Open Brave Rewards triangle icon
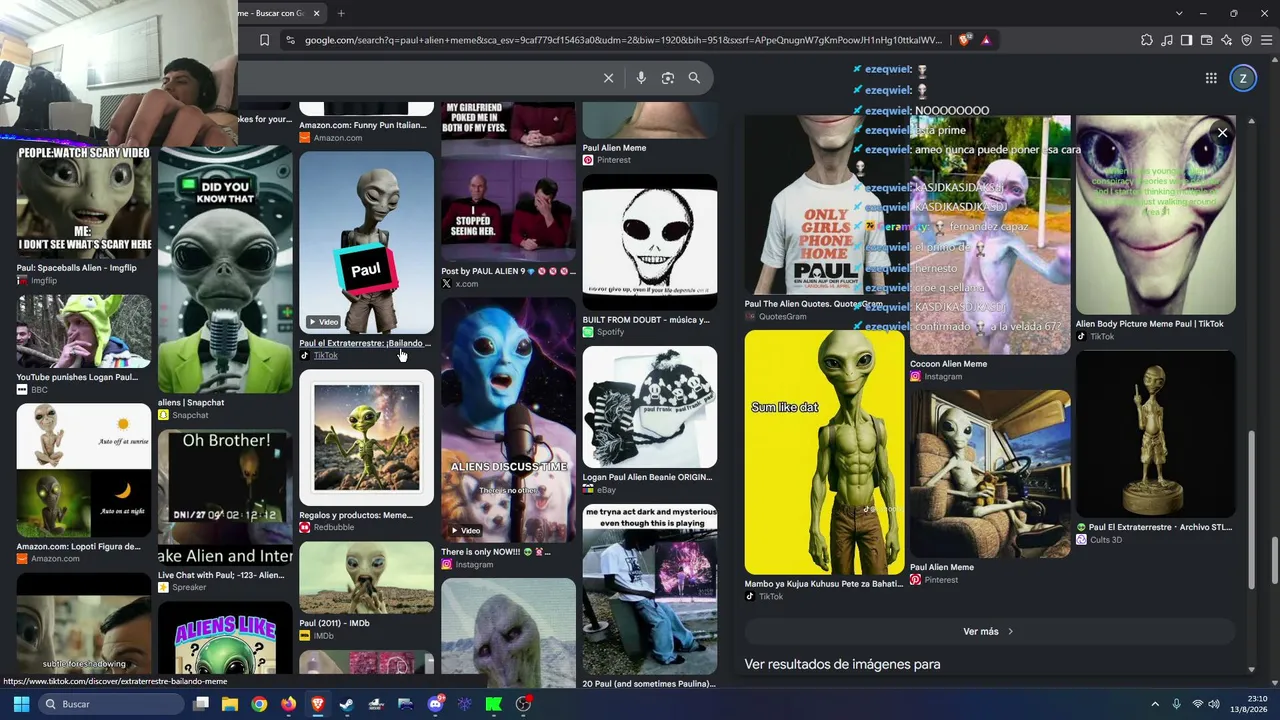 pyautogui.click(x=986, y=40)
